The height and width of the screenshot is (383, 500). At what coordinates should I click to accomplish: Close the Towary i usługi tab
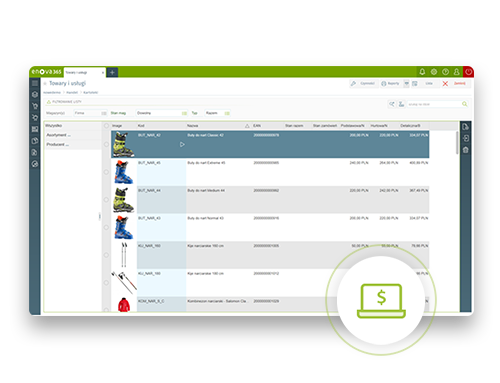(x=103, y=72)
